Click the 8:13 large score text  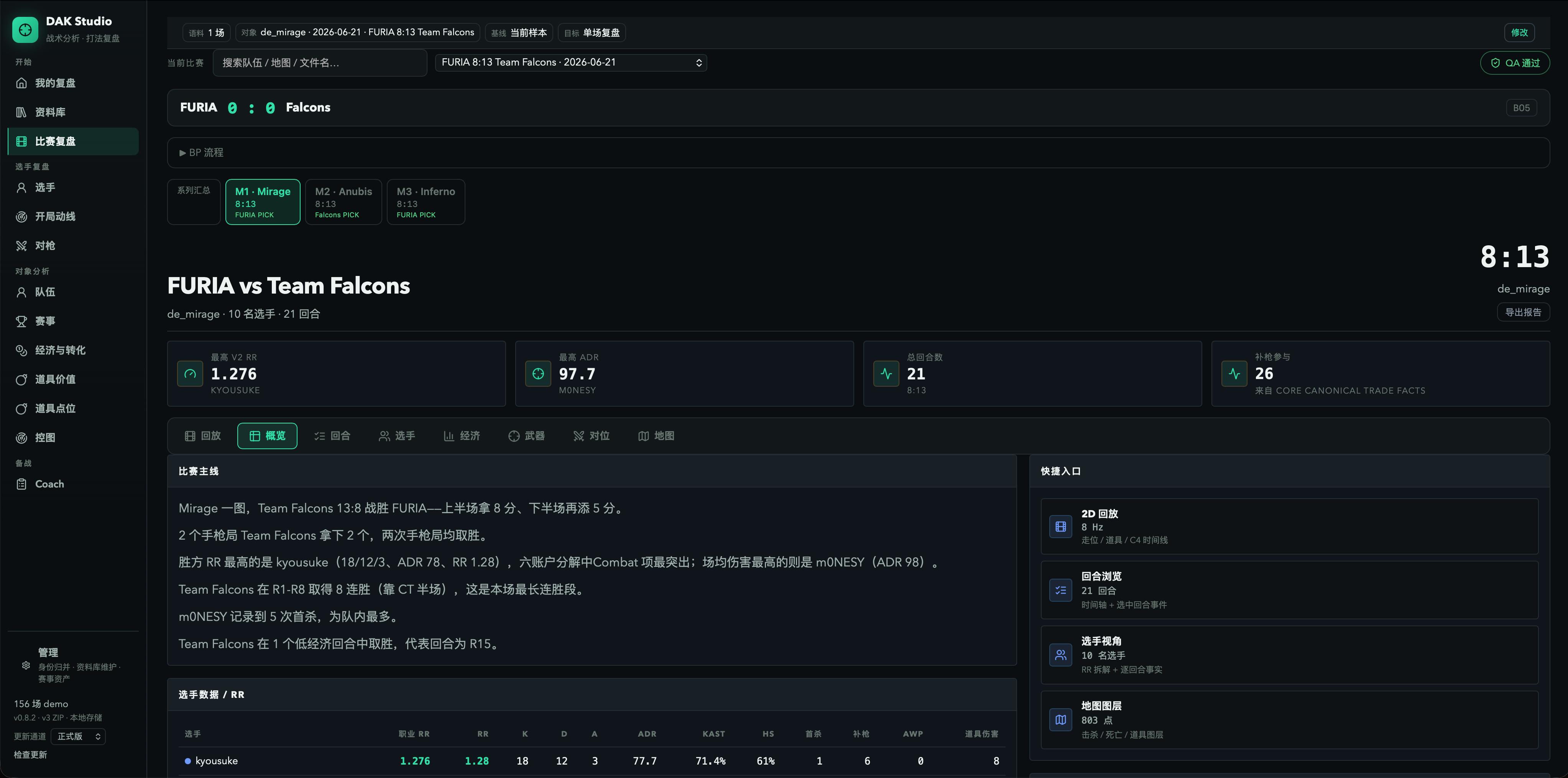coord(1514,257)
